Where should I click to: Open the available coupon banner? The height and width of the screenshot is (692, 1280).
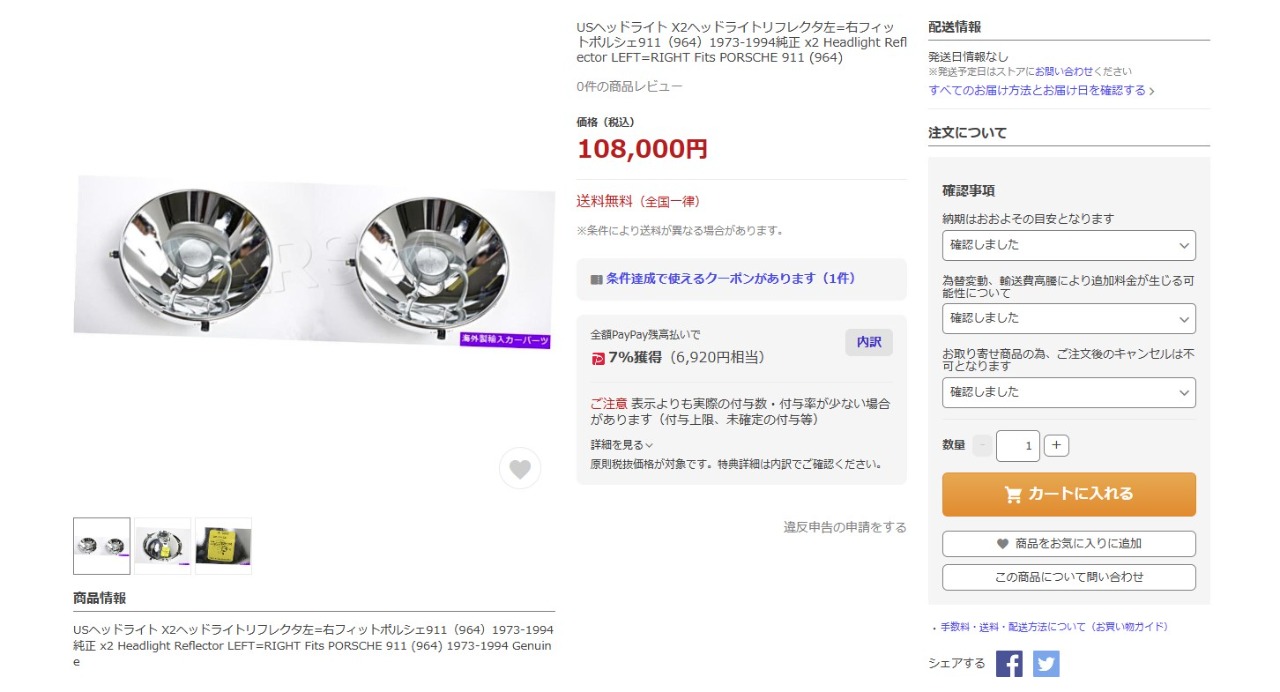click(741, 279)
